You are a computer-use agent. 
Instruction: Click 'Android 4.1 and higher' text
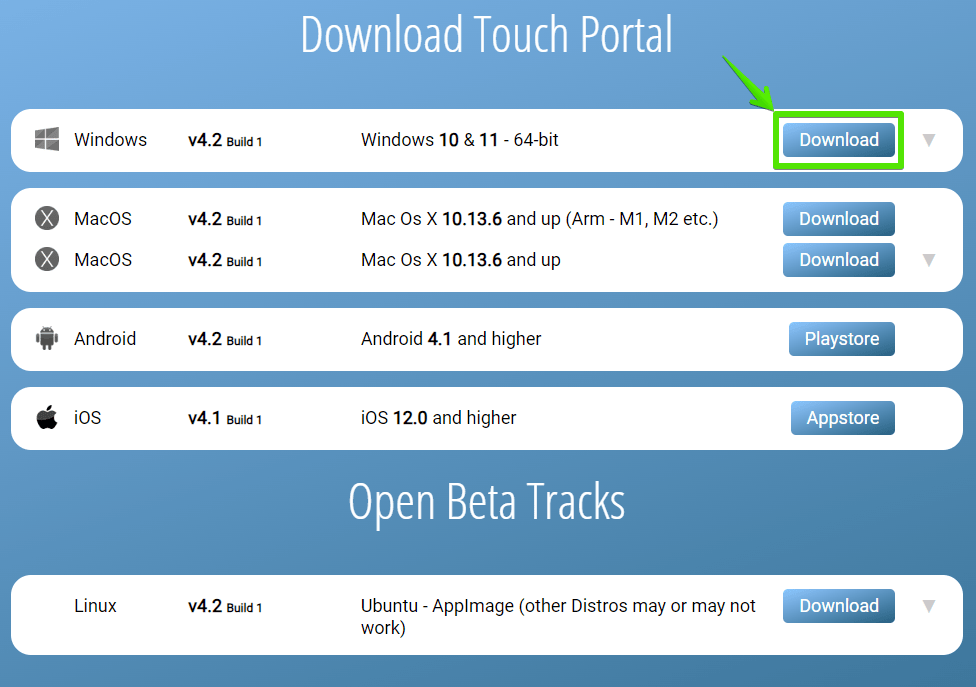(451, 339)
